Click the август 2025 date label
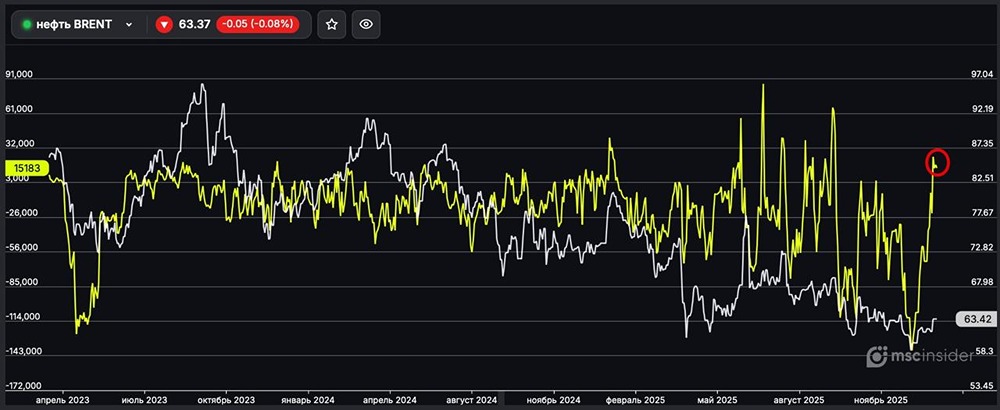1000x410 pixels. coord(797,400)
